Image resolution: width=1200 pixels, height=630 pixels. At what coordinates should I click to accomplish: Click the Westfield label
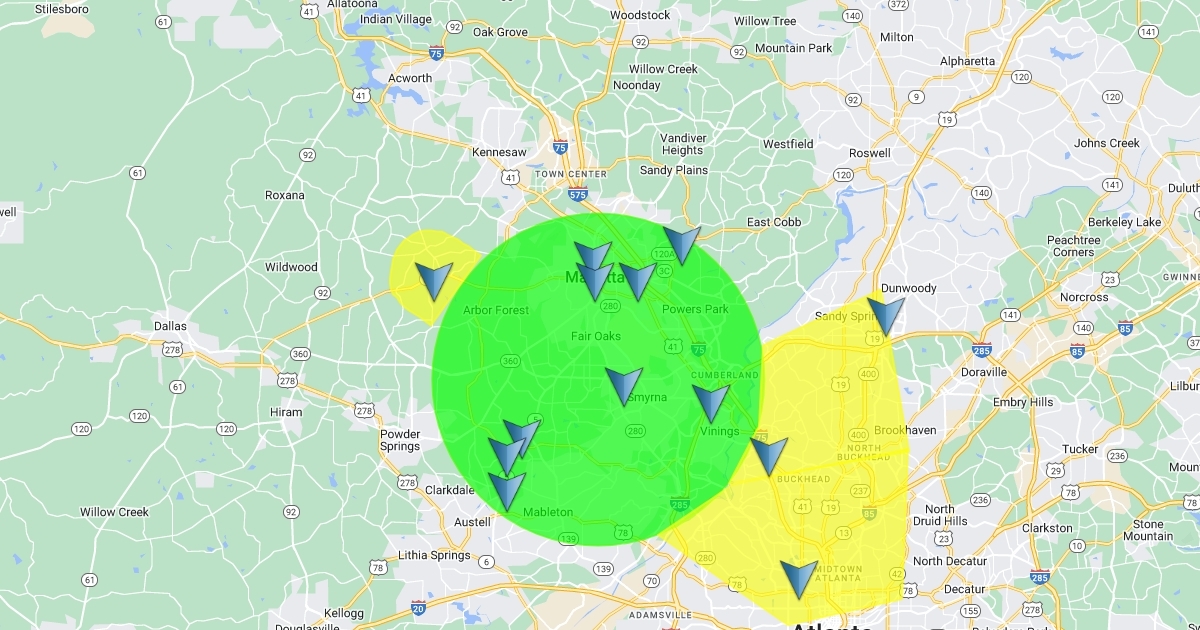tap(788, 144)
